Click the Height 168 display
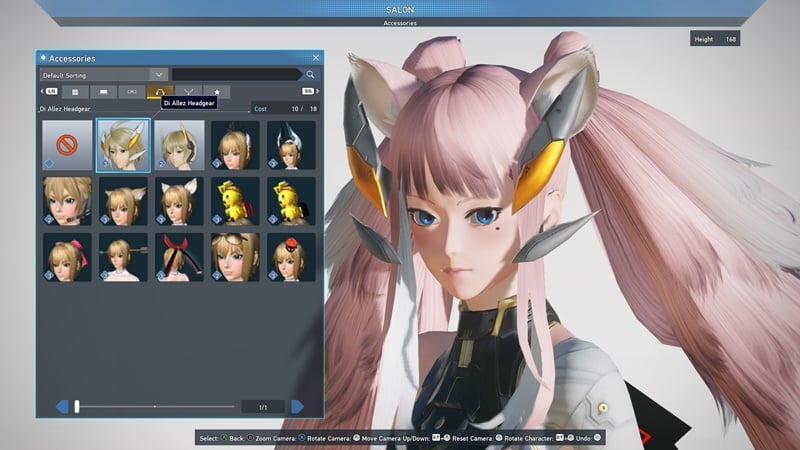This screenshot has height=450, width=800. coord(715,39)
